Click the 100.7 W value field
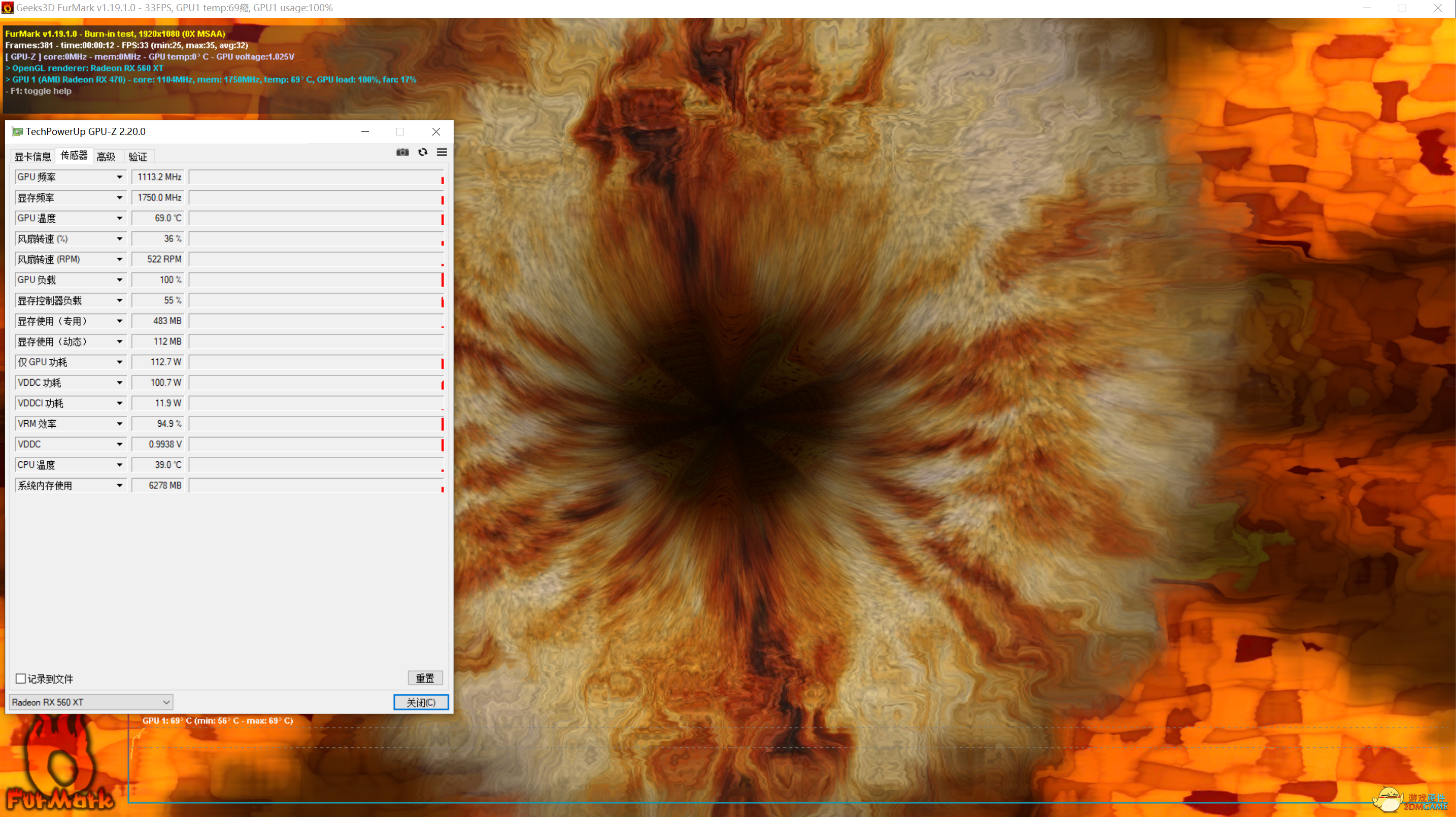1456x817 pixels. pos(158,383)
